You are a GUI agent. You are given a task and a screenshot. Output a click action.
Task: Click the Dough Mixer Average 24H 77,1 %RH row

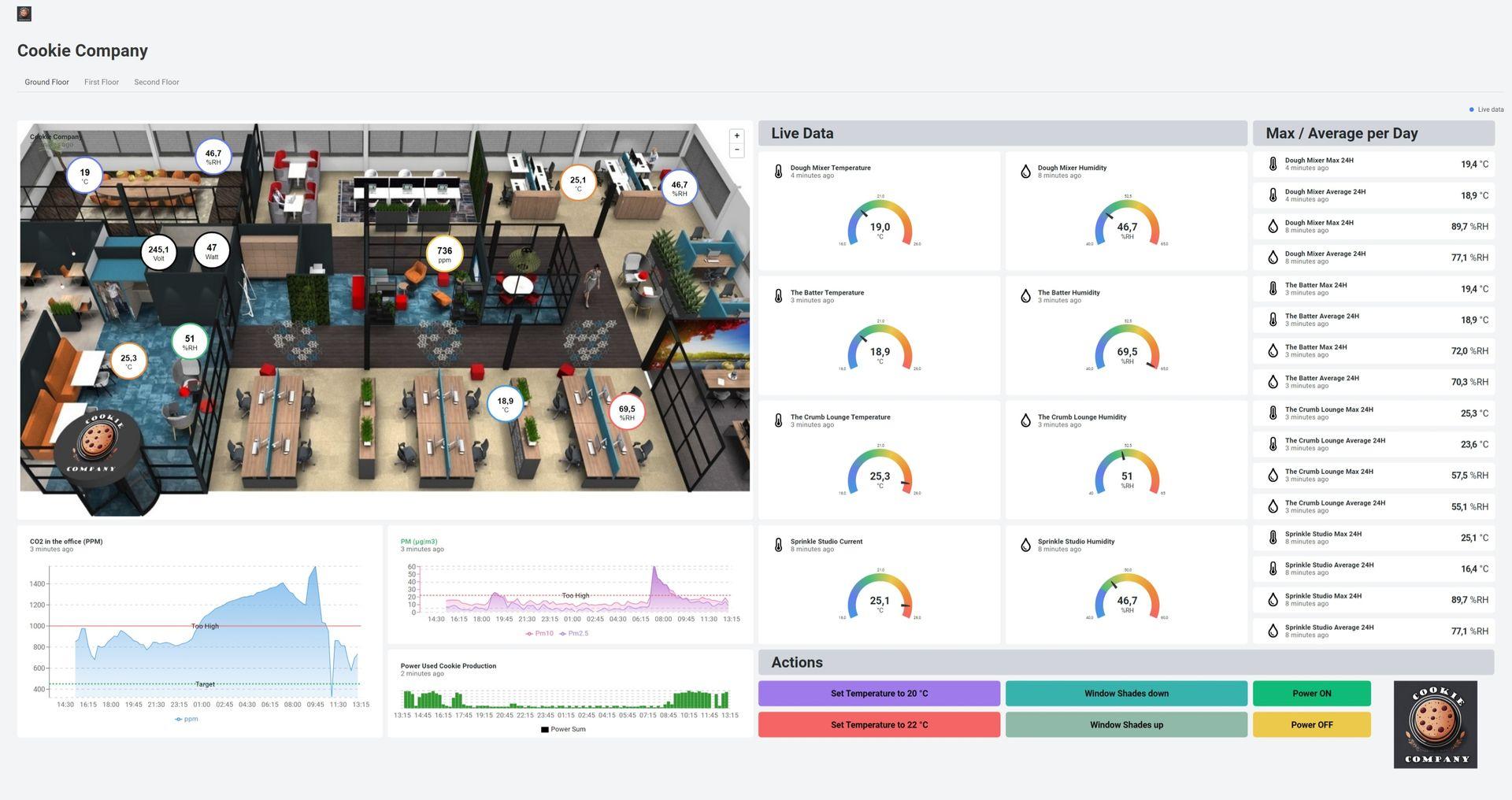tap(1373, 257)
